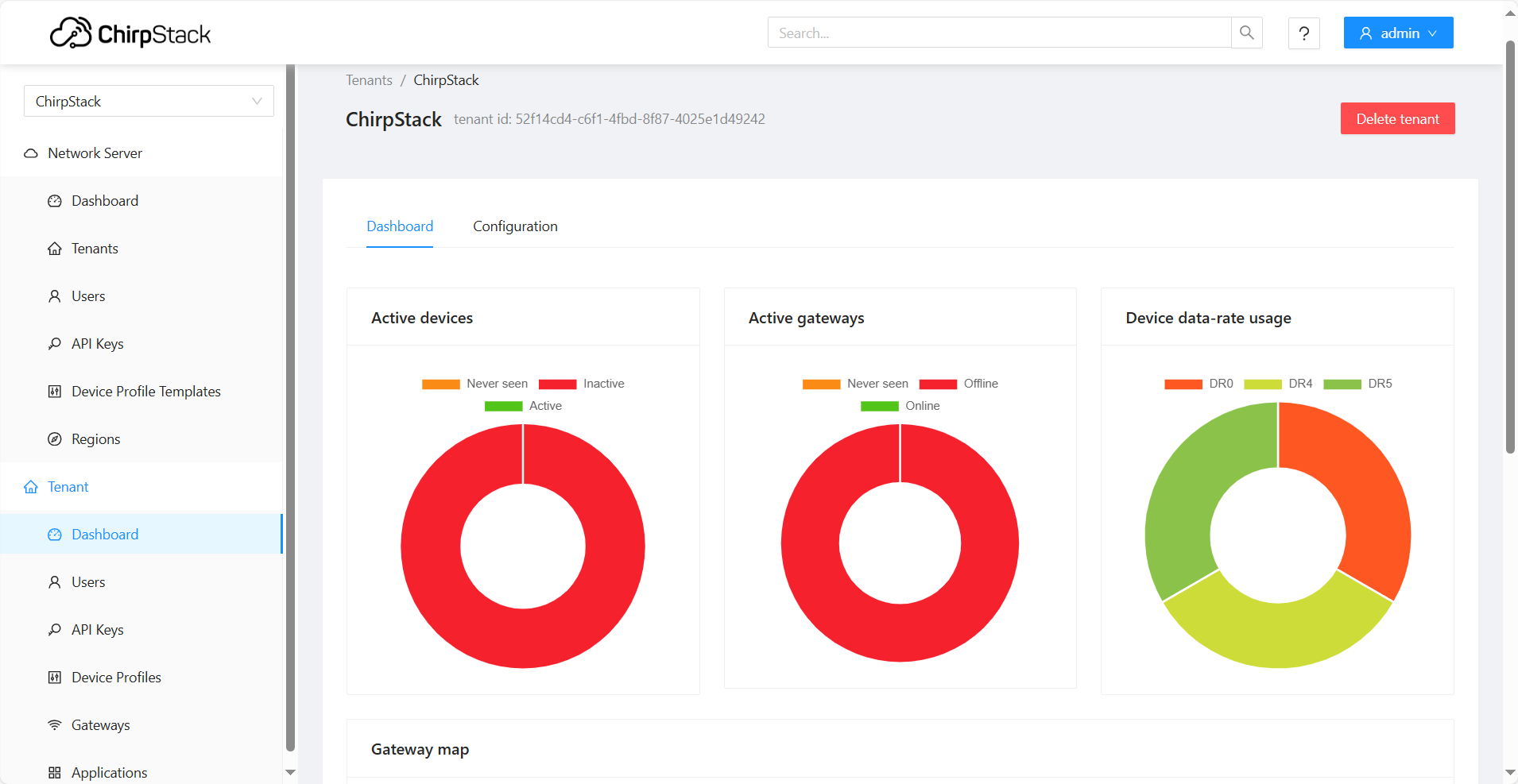
Task: Select the Applications grid icon
Action: (54, 771)
